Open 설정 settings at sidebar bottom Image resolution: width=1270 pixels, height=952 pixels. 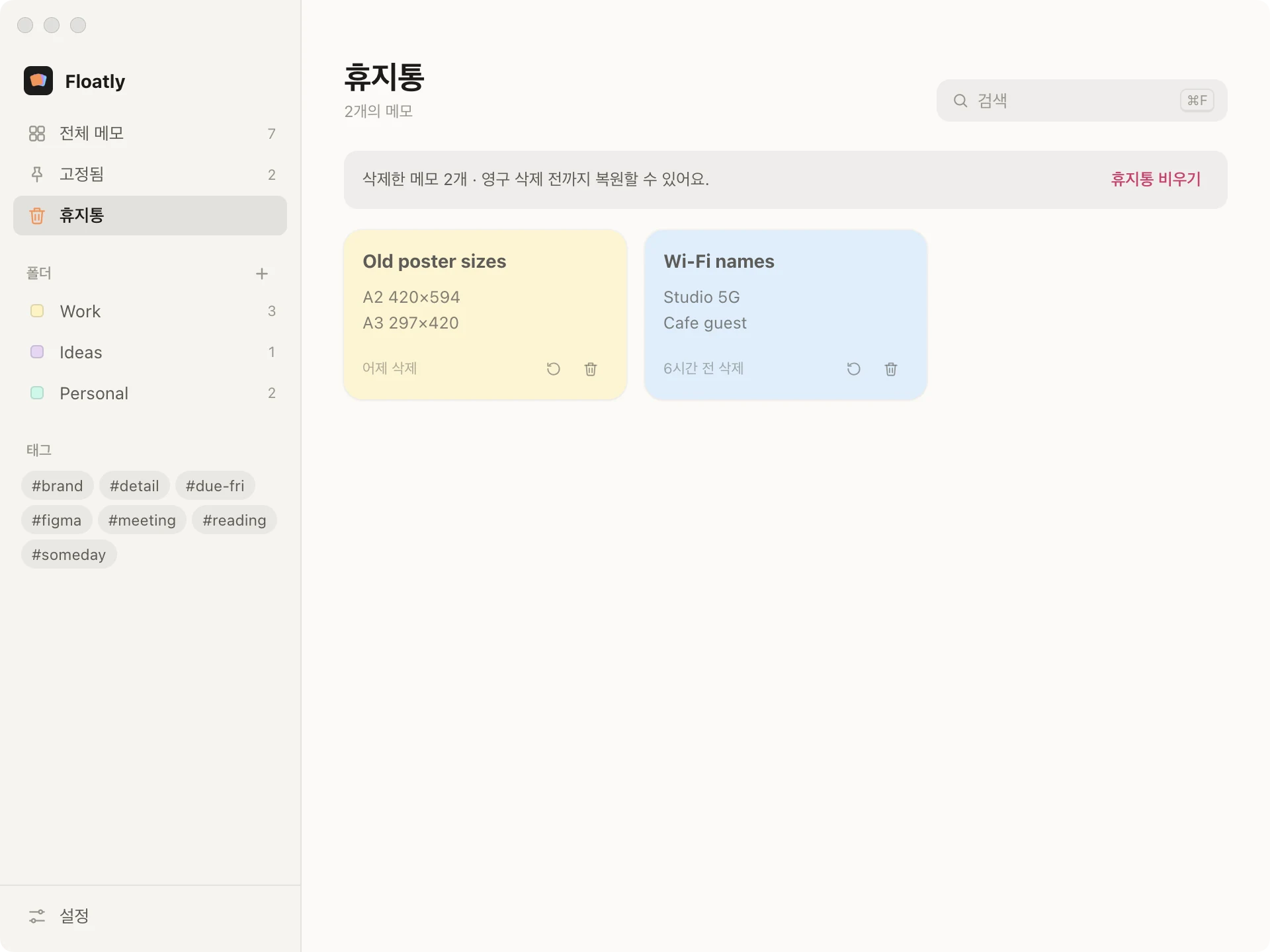point(150,916)
